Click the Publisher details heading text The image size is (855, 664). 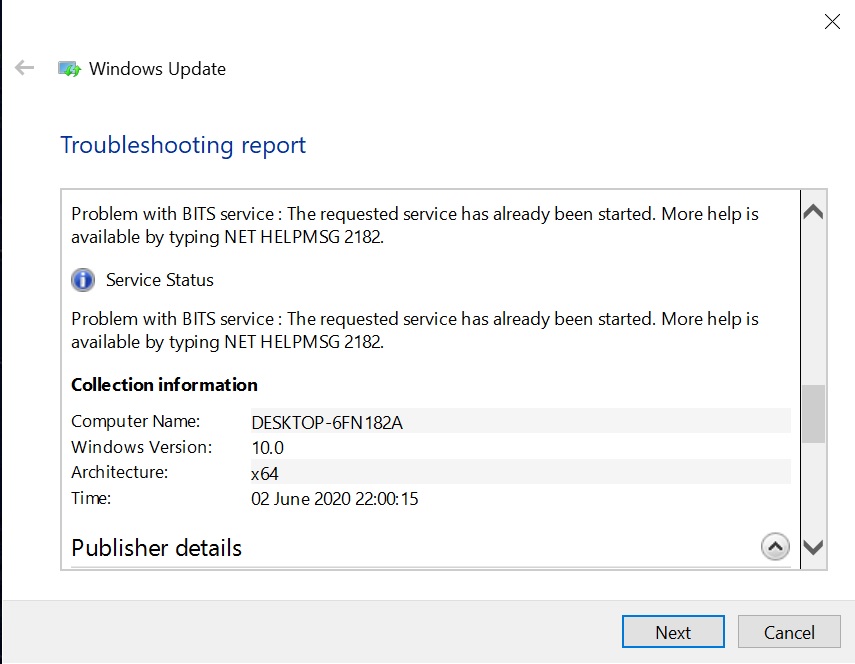[x=156, y=548]
